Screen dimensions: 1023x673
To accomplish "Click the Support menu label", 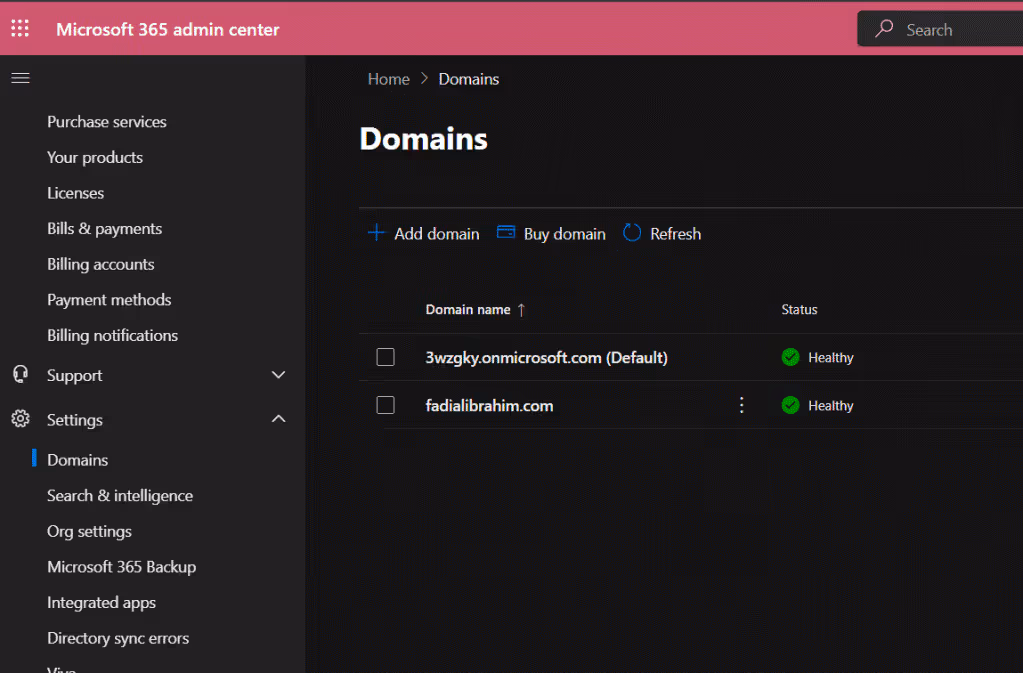I will [74, 376].
